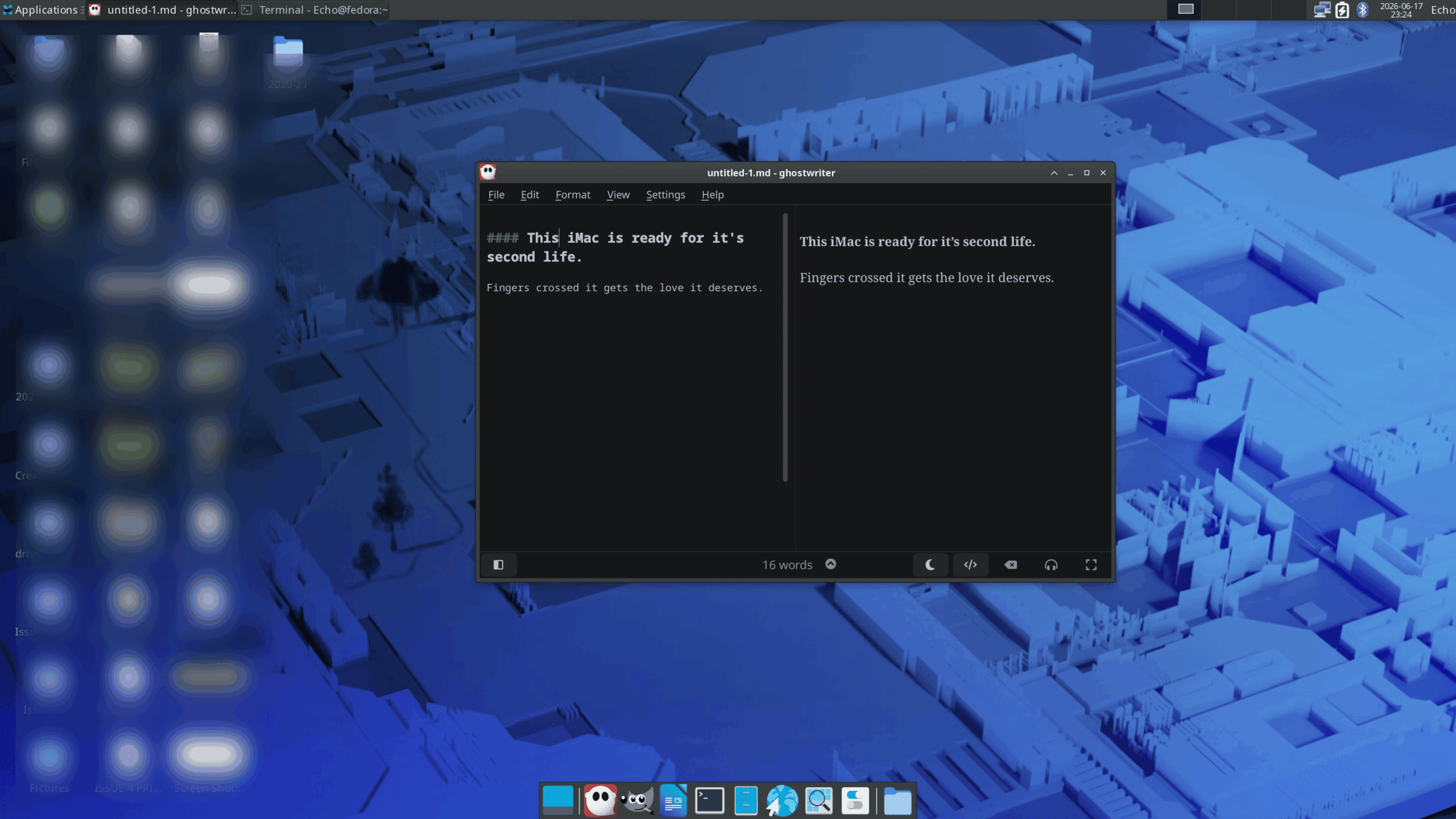
Task: Toggle the sidebar in ghostwriter status bar
Action: pos(498,565)
